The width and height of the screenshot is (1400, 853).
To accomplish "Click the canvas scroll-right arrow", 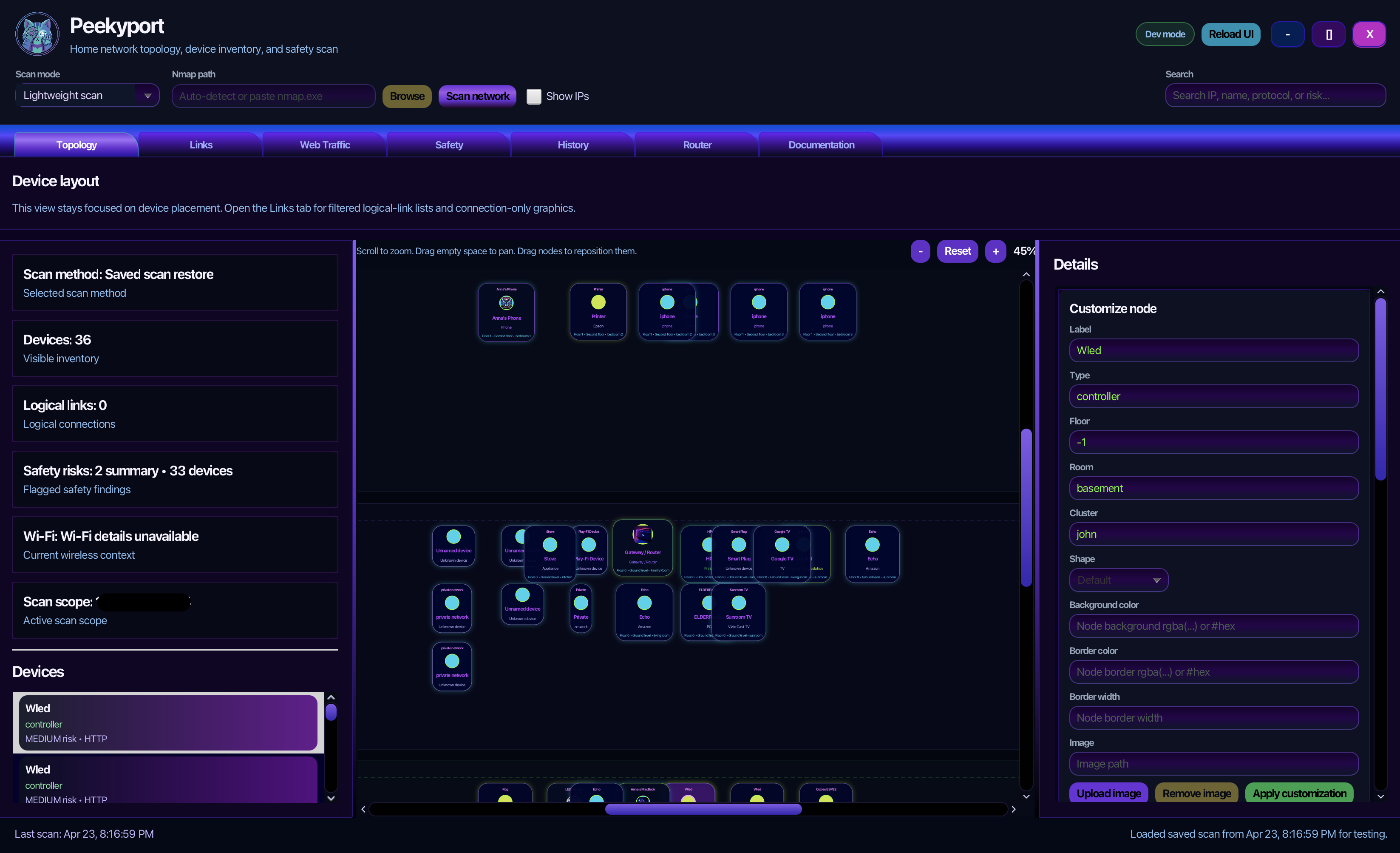I will pyautogui.click(x=1013, y=809).
